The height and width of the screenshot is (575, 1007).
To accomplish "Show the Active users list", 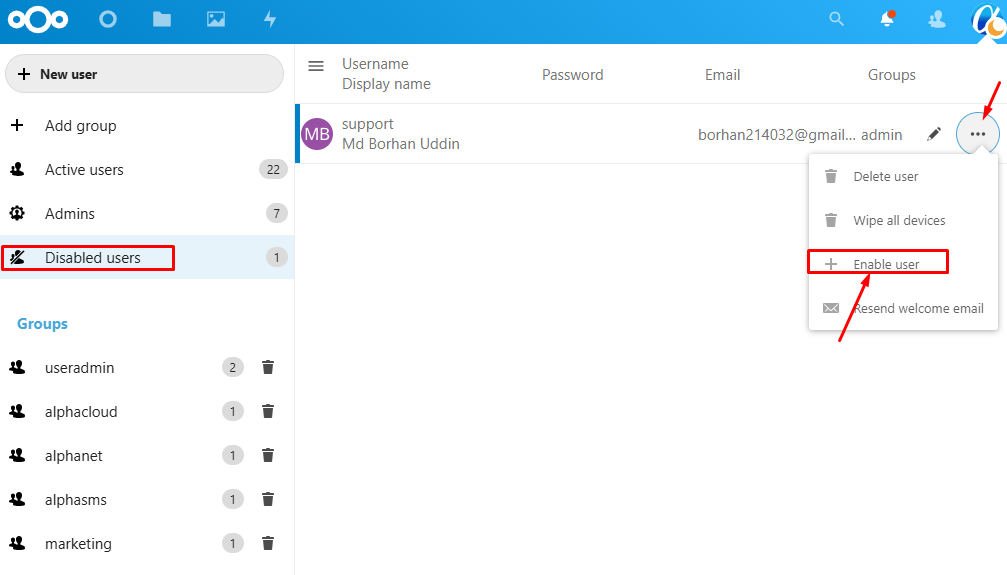I will tap(84, 170).
